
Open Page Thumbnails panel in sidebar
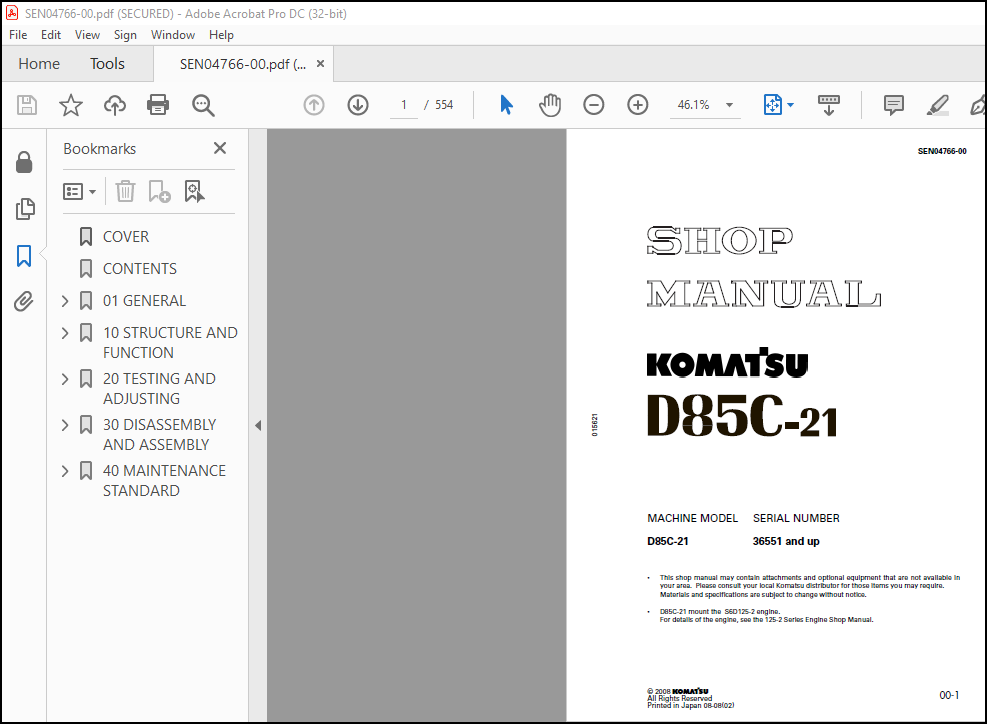pyautogui.click(x=25, y=209)
